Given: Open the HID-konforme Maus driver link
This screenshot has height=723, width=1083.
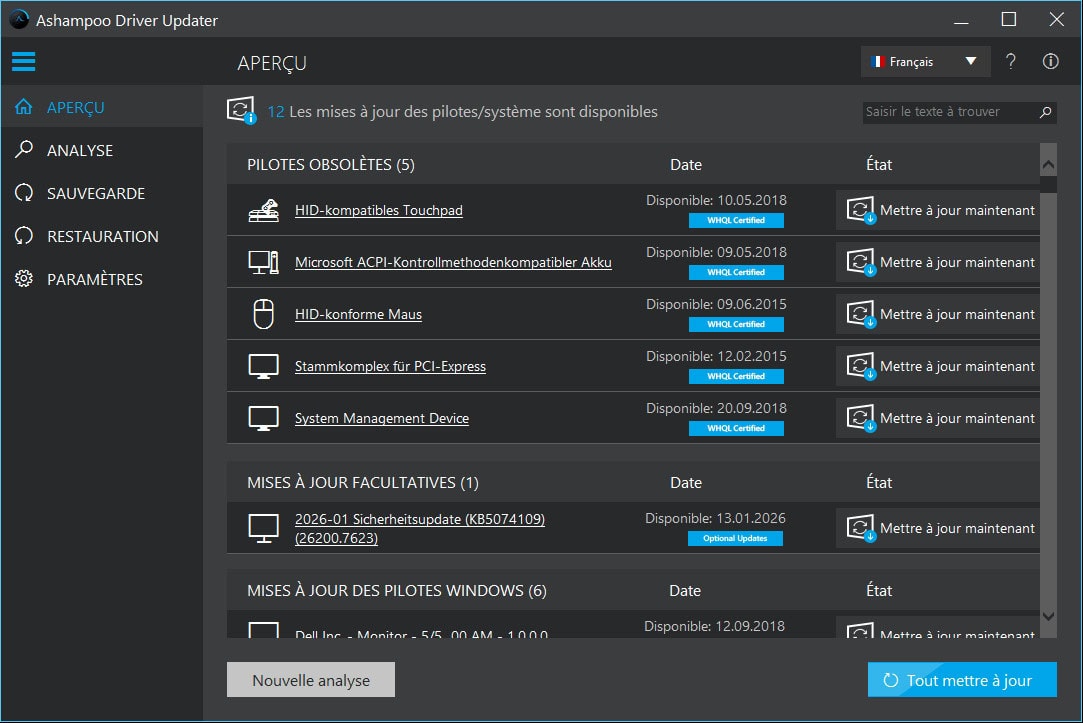Looking at the screenshot, I should point(358,313).
